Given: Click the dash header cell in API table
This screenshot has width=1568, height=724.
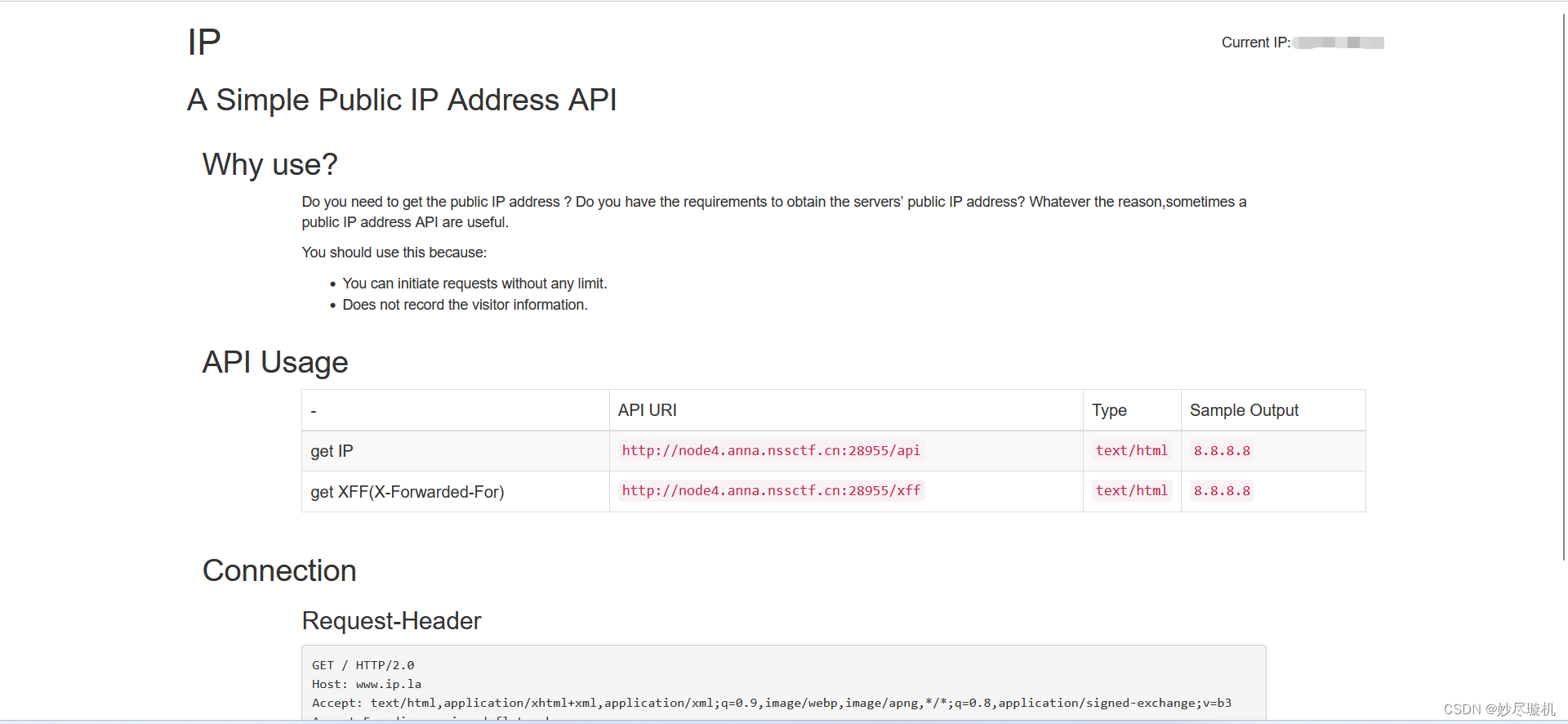Looking at the screenshot, I should pos(456,410).
